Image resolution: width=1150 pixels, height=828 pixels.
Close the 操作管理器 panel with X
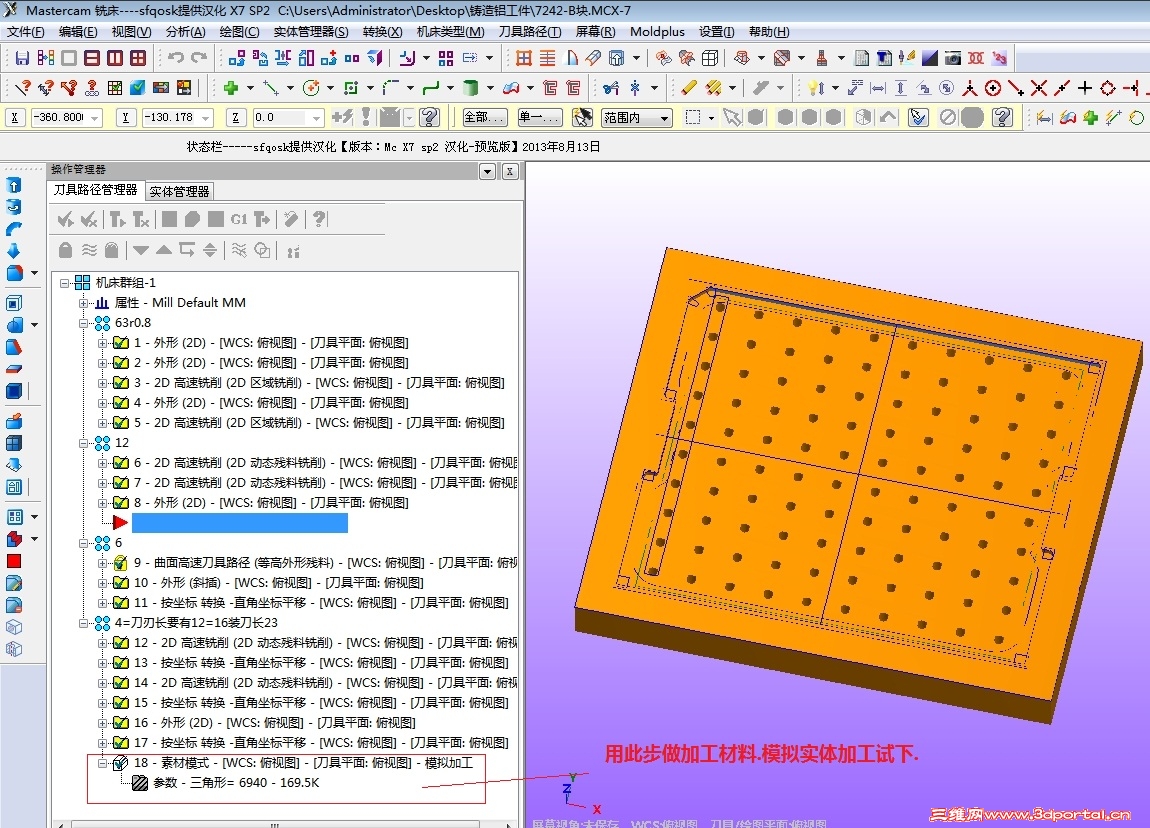[x=510, y=171]
